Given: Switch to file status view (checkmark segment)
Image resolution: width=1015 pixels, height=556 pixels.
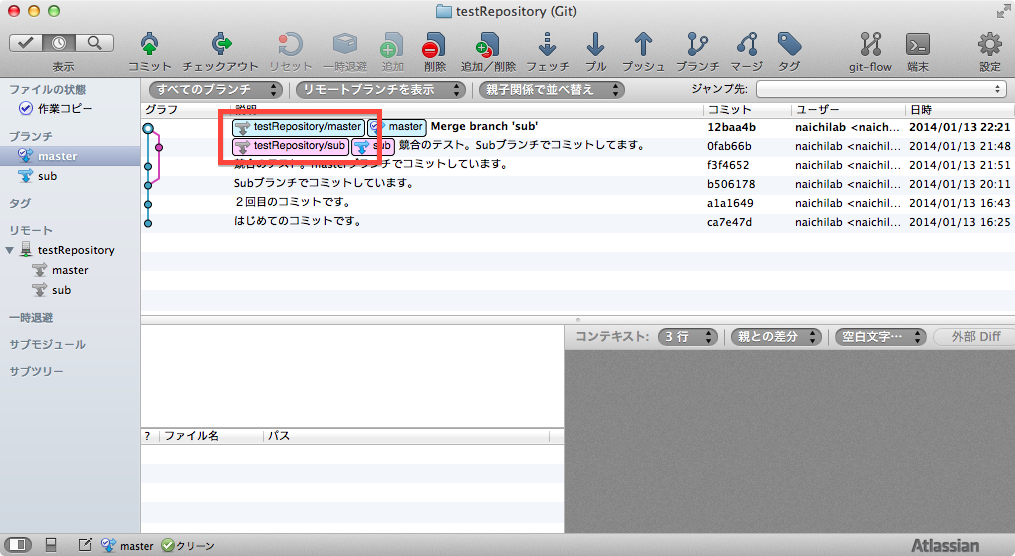Looking at the screenshot, I should tap(26, 43).
